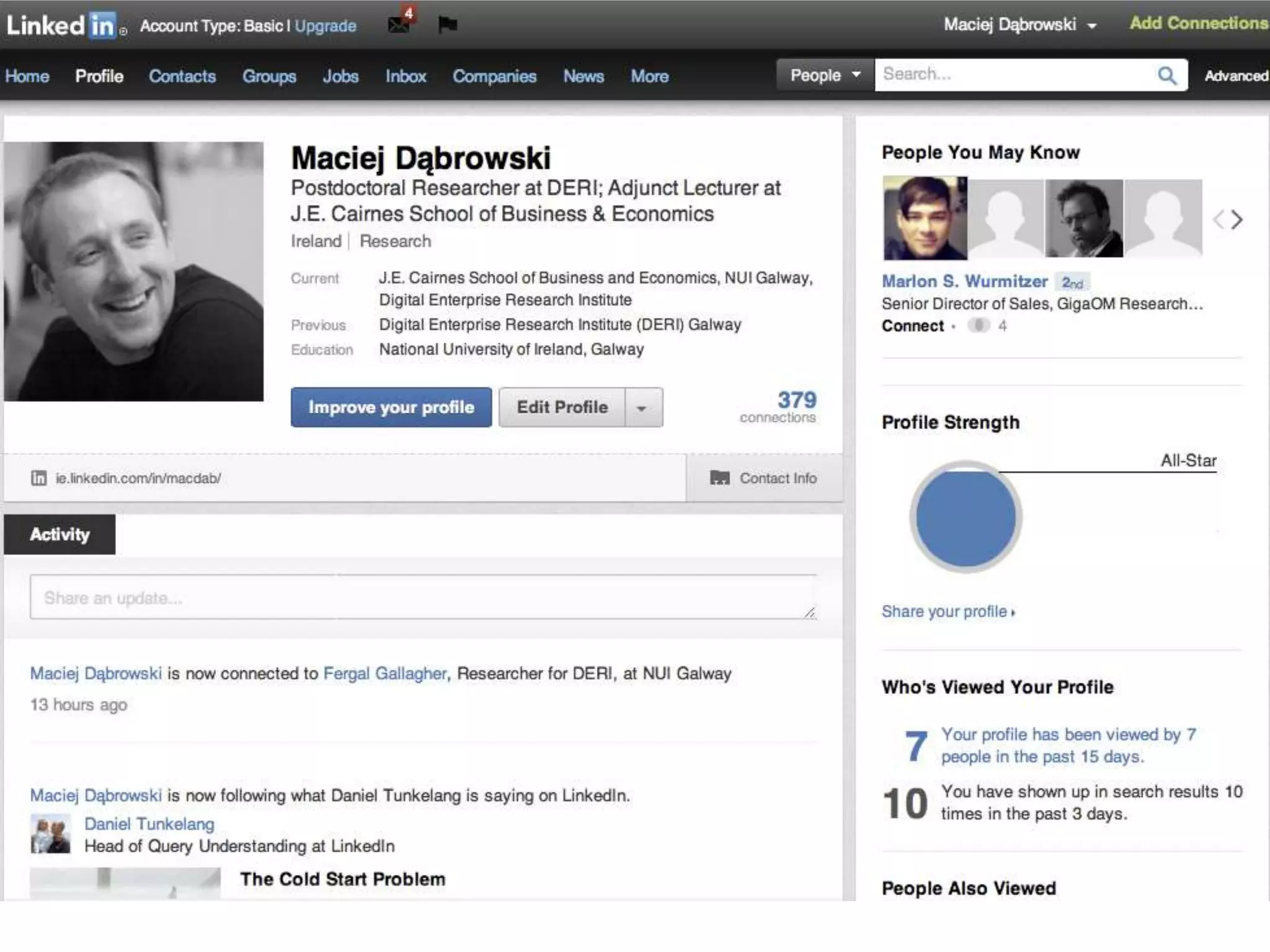Switch to the Activity tab
This screenshot has width=1270, height=952.
60,534
